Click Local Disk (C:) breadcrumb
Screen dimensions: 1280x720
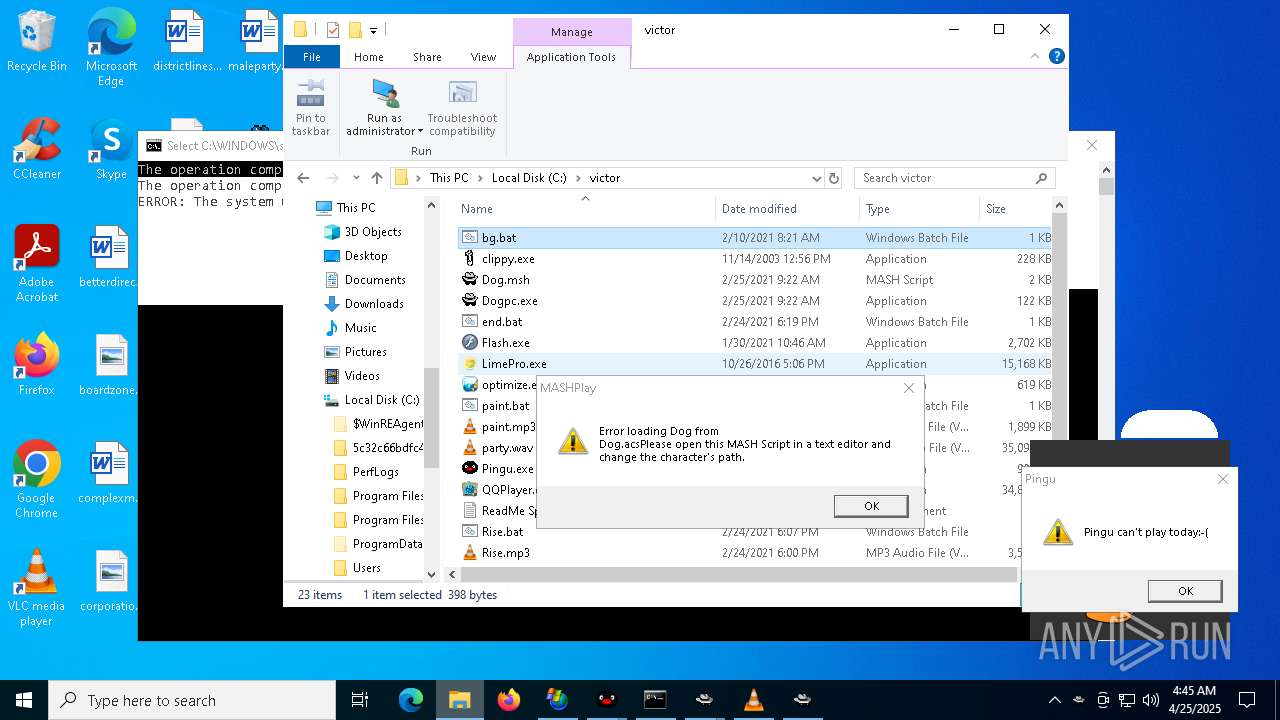point(529,178)
